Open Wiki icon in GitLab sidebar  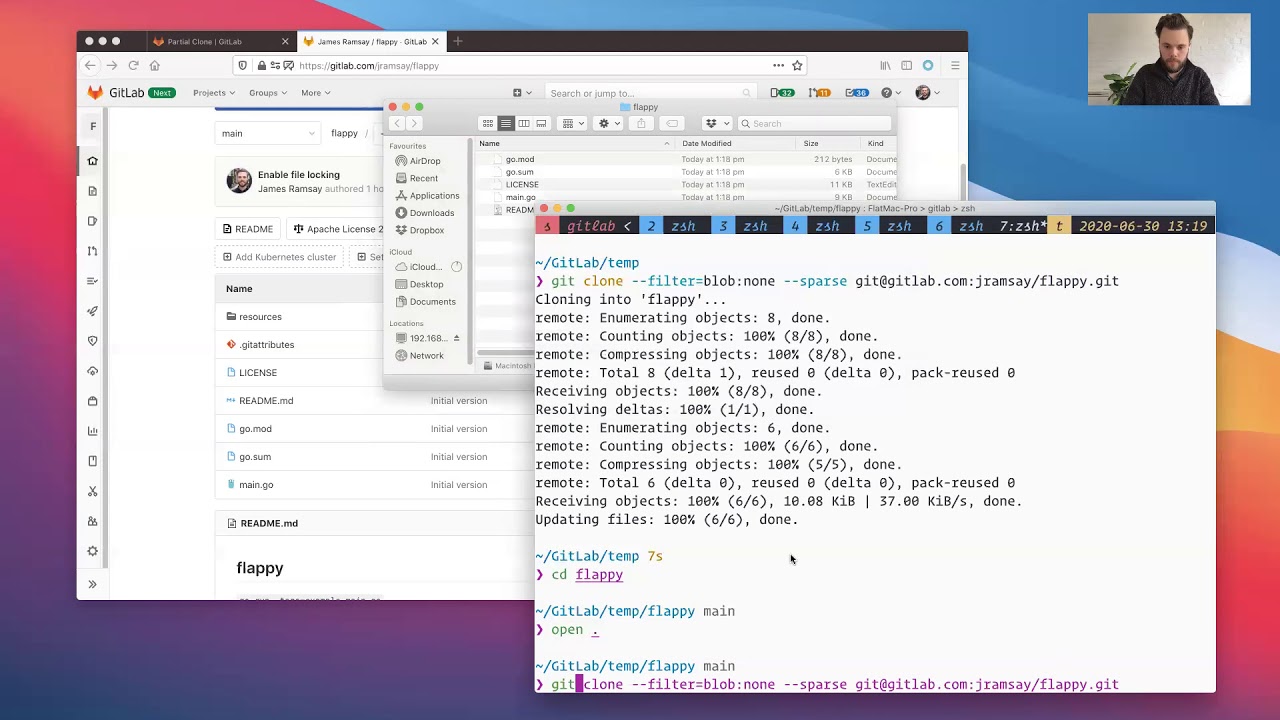pos(92,461)
